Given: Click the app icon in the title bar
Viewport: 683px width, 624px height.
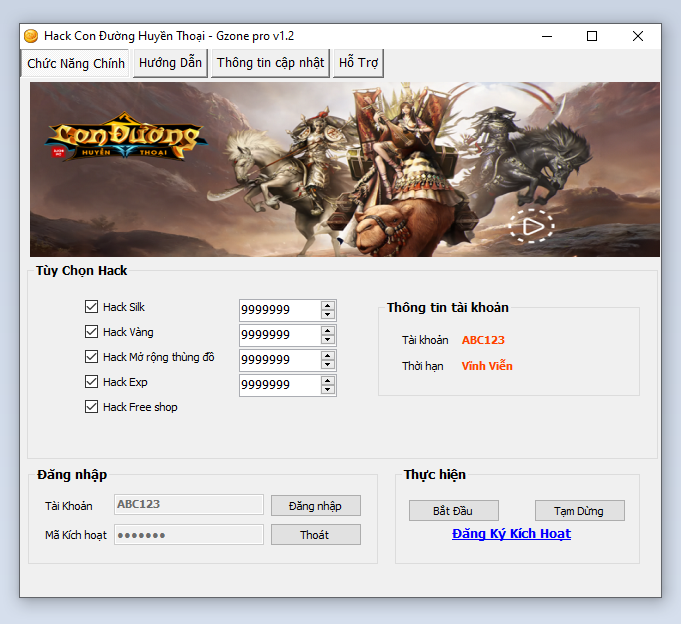Looking at the screenshot, I should tap(31, 36).
